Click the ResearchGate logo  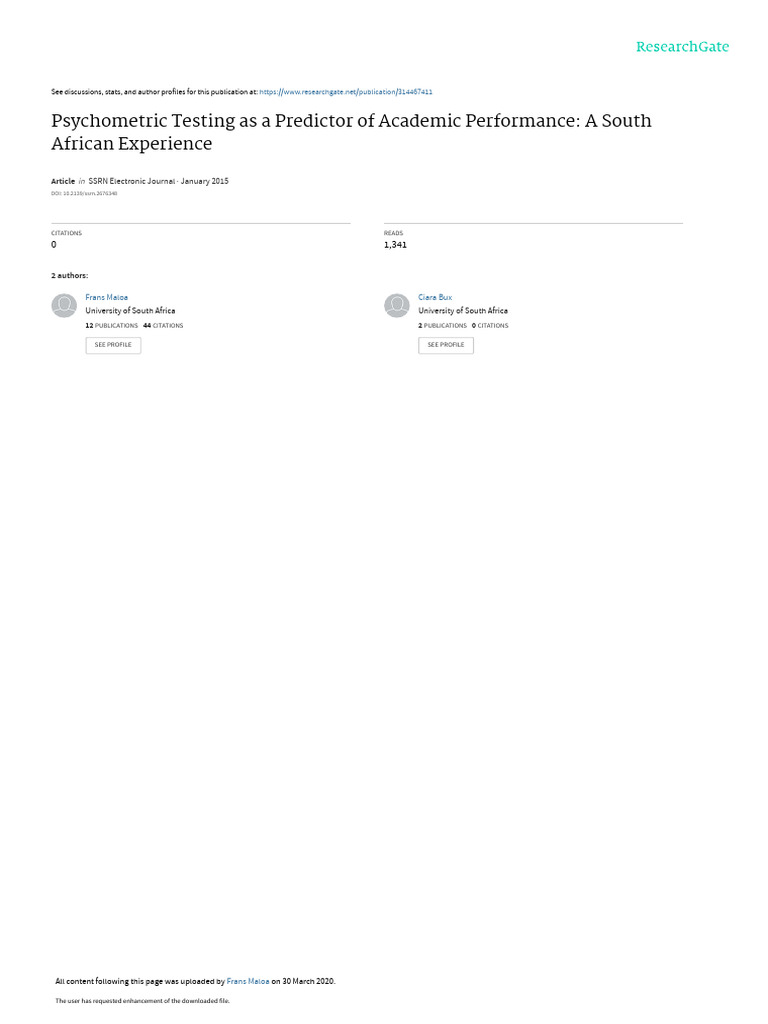click(682, 47)
